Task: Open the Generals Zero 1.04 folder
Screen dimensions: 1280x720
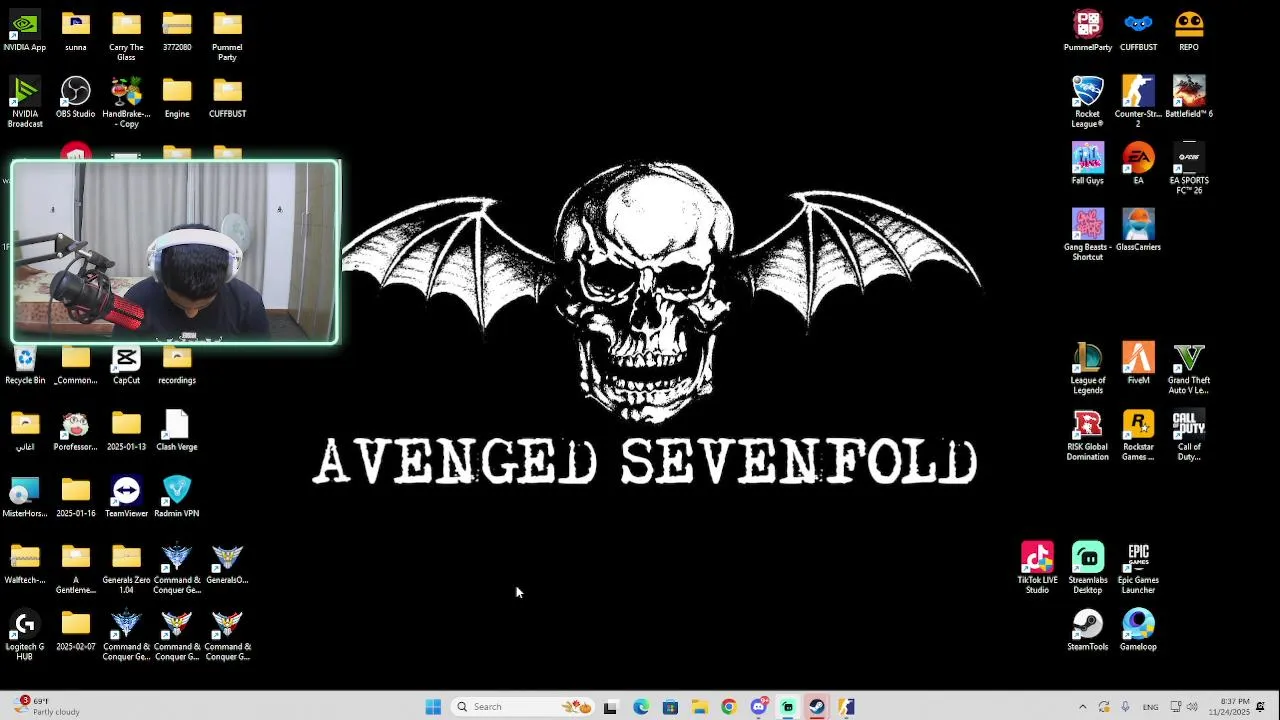Action: coord(126,569)
